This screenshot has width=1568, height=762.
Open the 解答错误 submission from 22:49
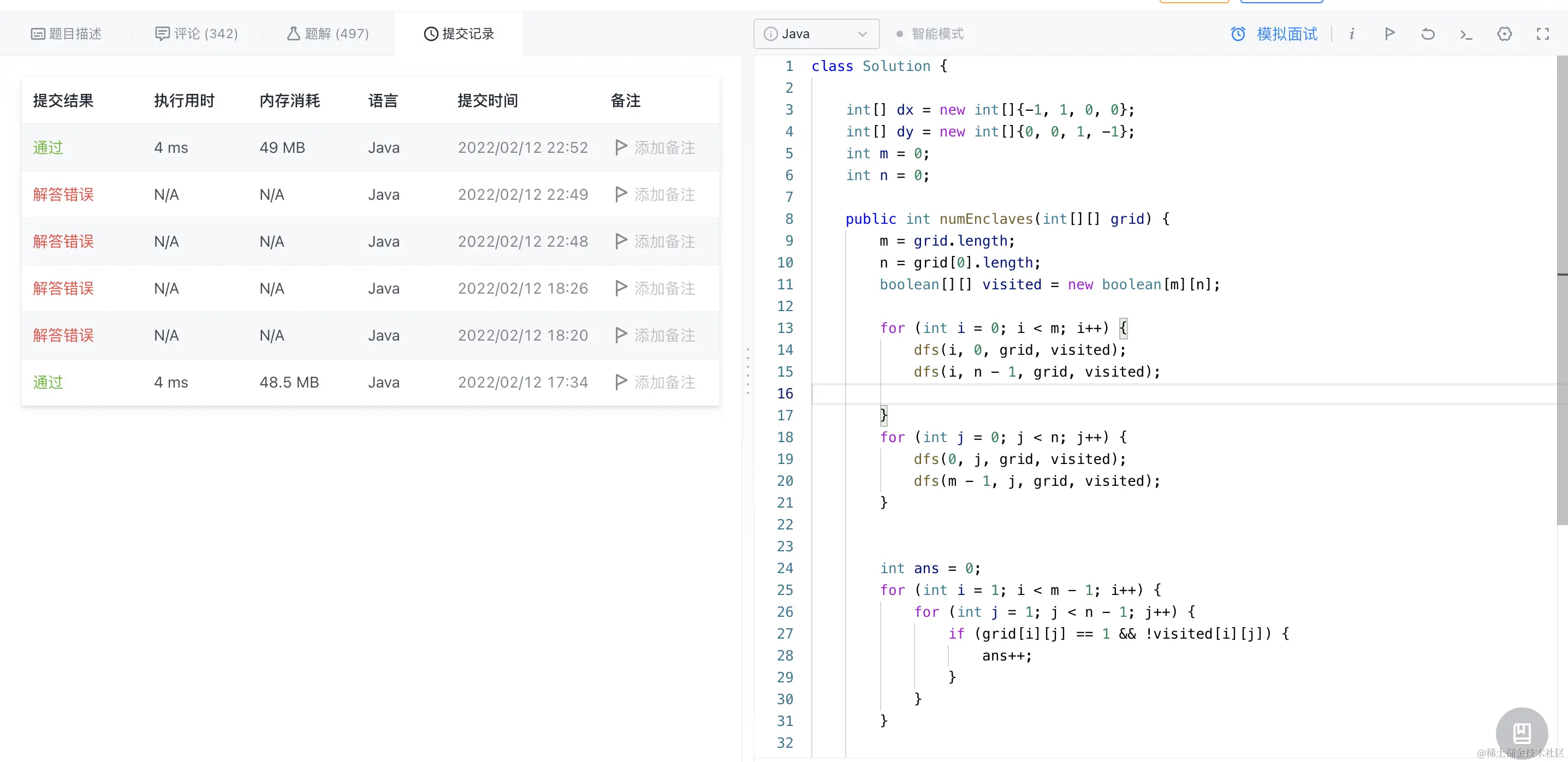coord(63,195)
